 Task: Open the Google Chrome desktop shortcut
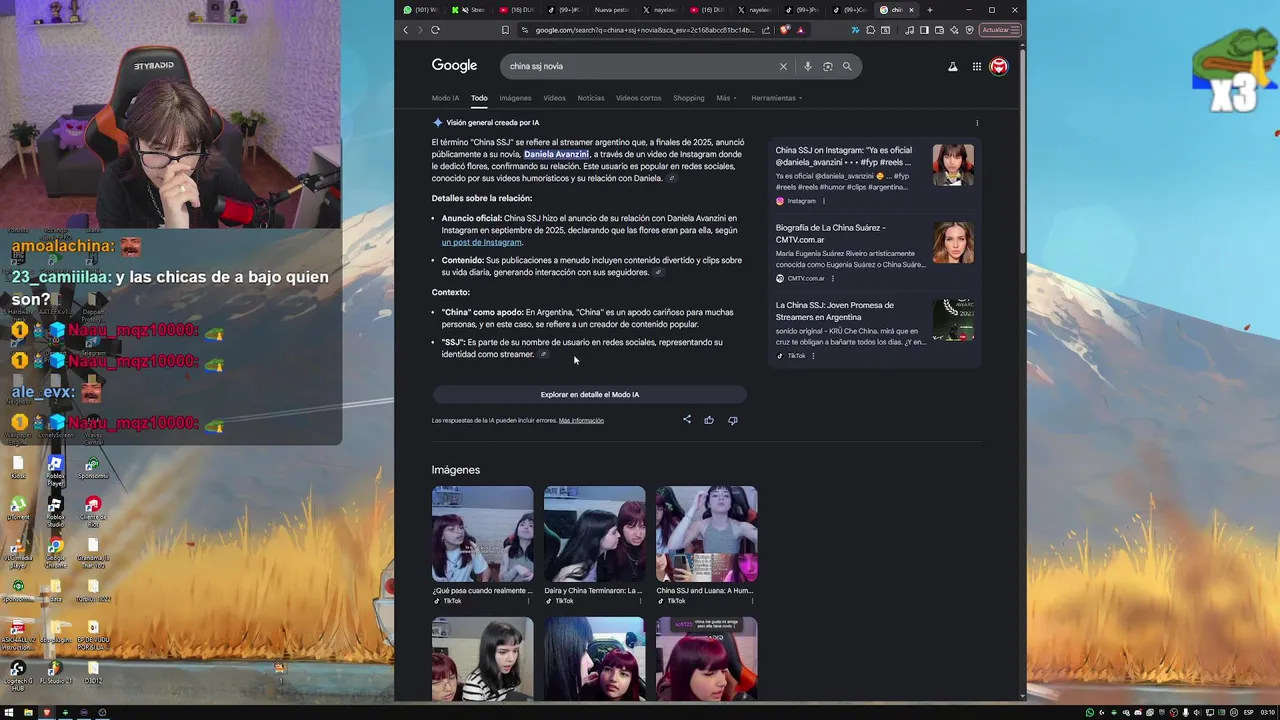(55, 553)
